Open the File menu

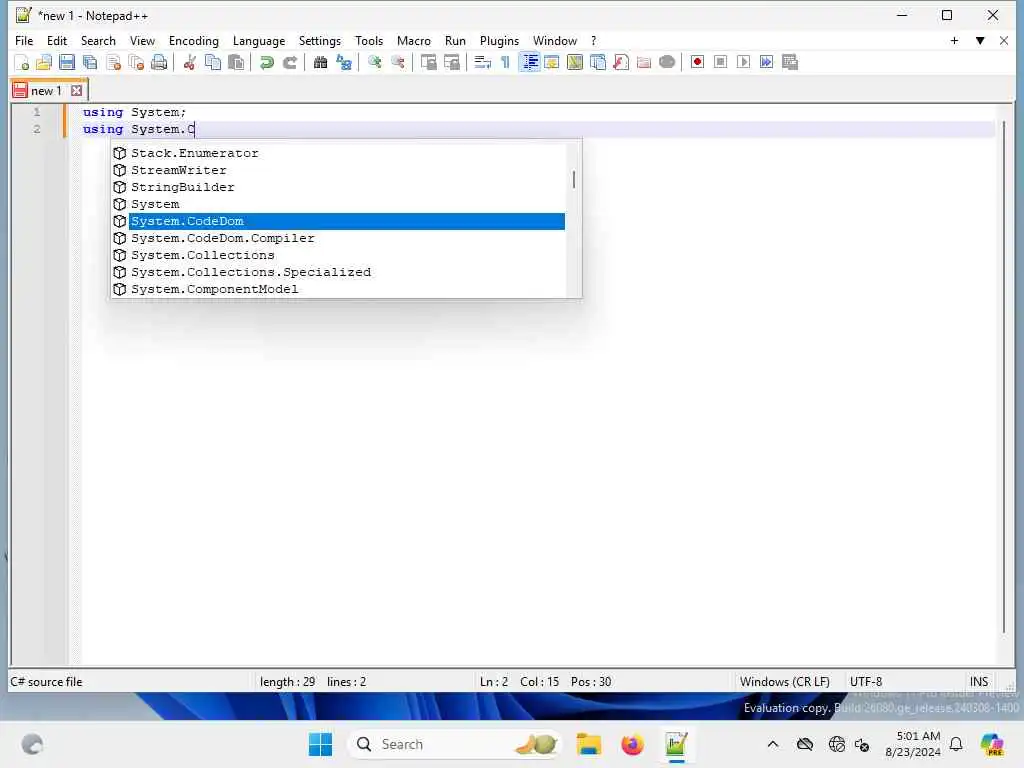(x=24, y=40)
